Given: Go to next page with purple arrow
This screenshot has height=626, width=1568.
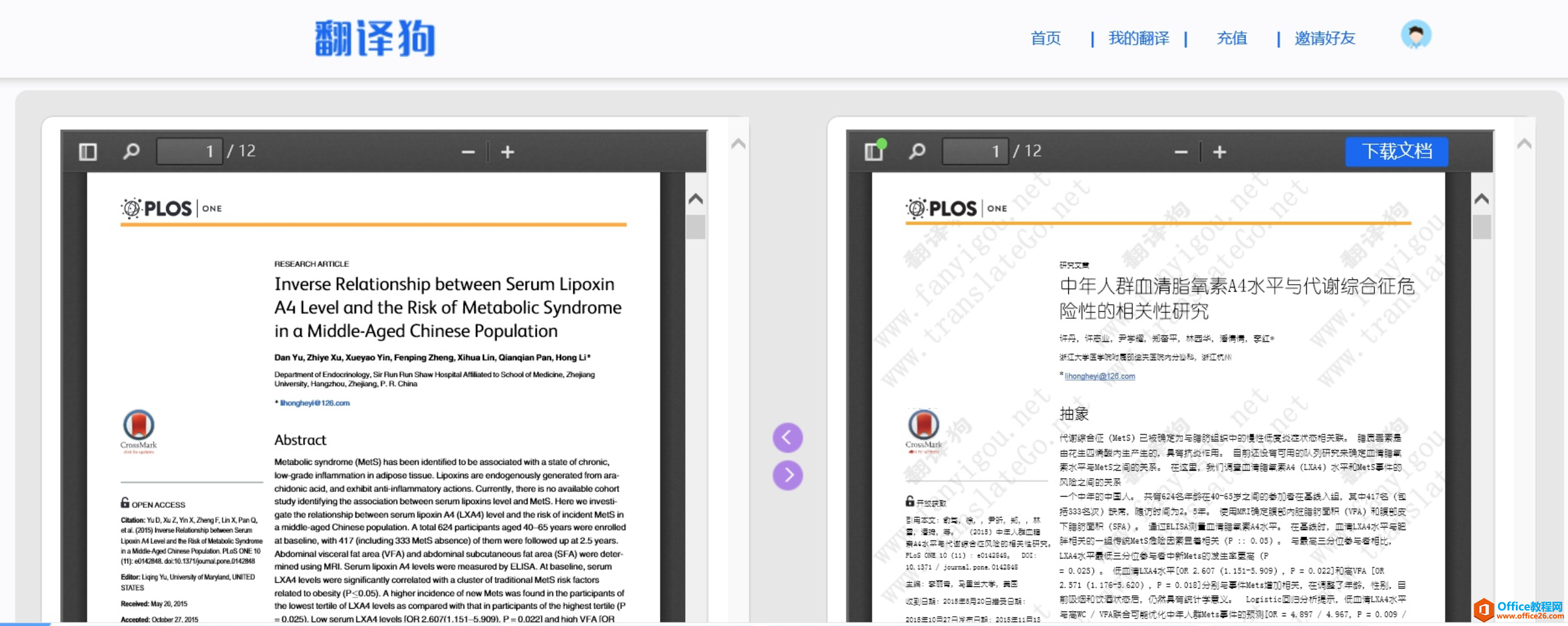Looking at the screenshot, I should (787, 475).
